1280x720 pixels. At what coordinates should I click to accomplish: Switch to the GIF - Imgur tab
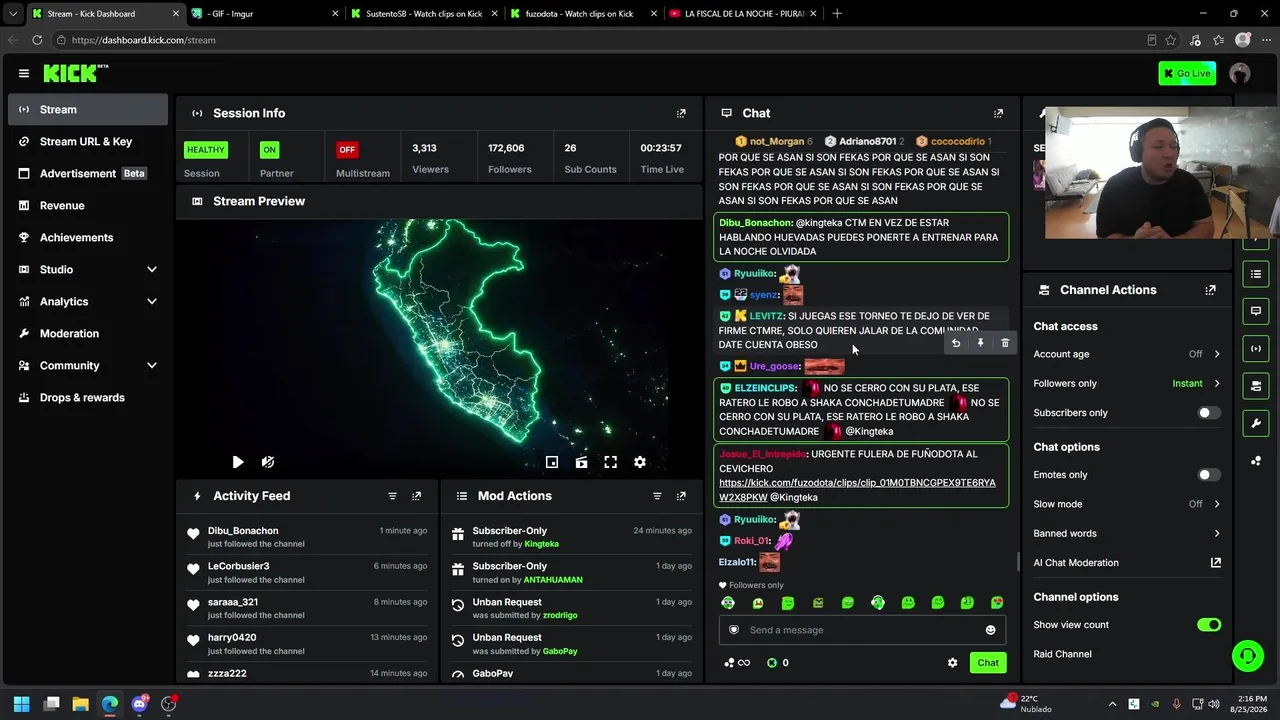[x=263, y=14]
